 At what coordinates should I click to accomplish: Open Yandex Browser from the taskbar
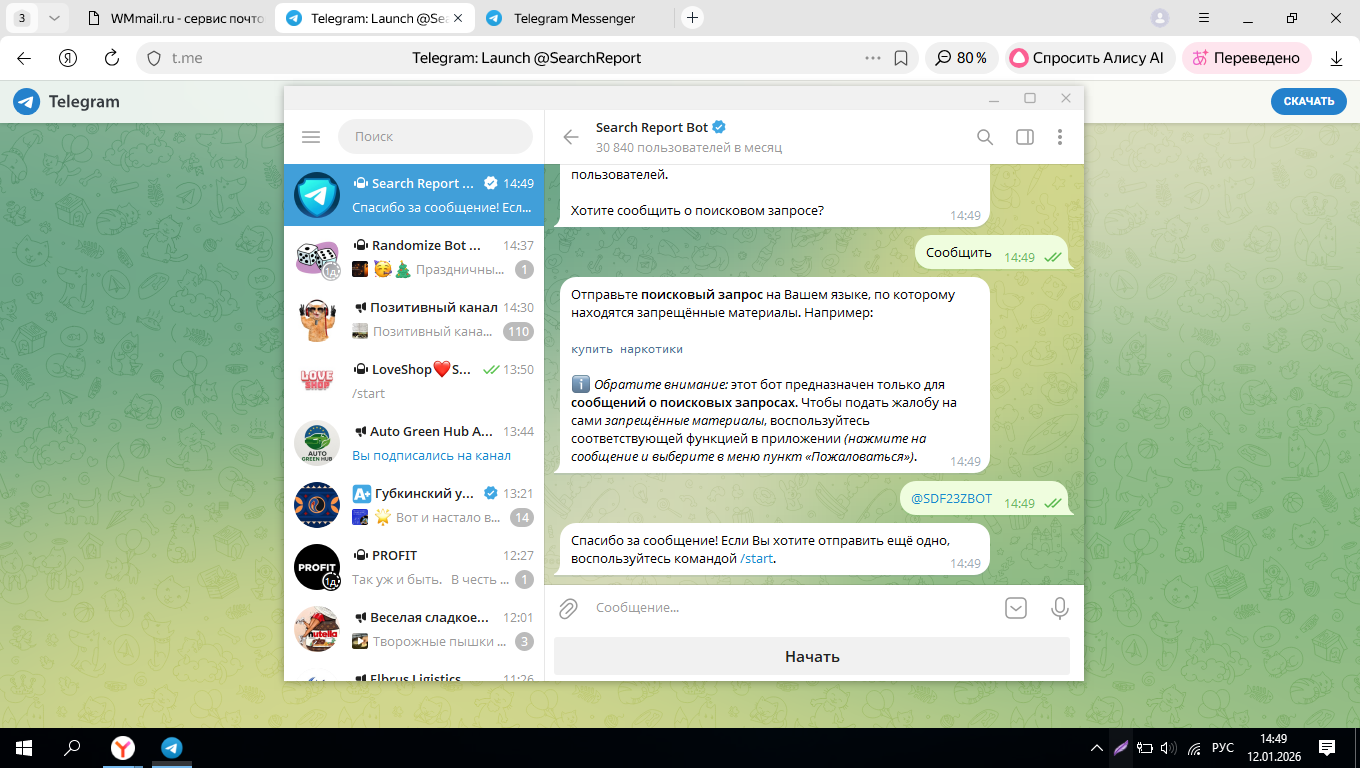pos(122,747)
